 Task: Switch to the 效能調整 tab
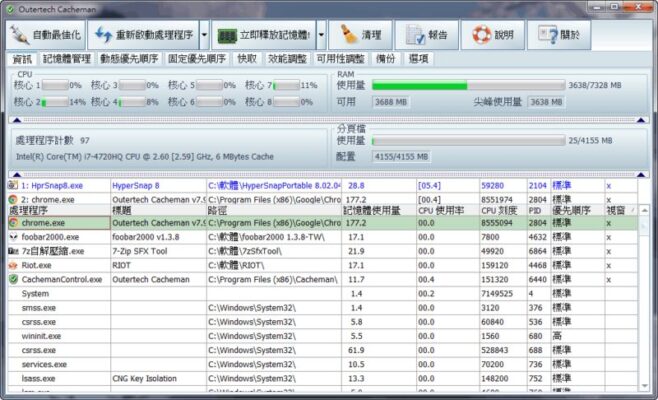coord(287,59)
